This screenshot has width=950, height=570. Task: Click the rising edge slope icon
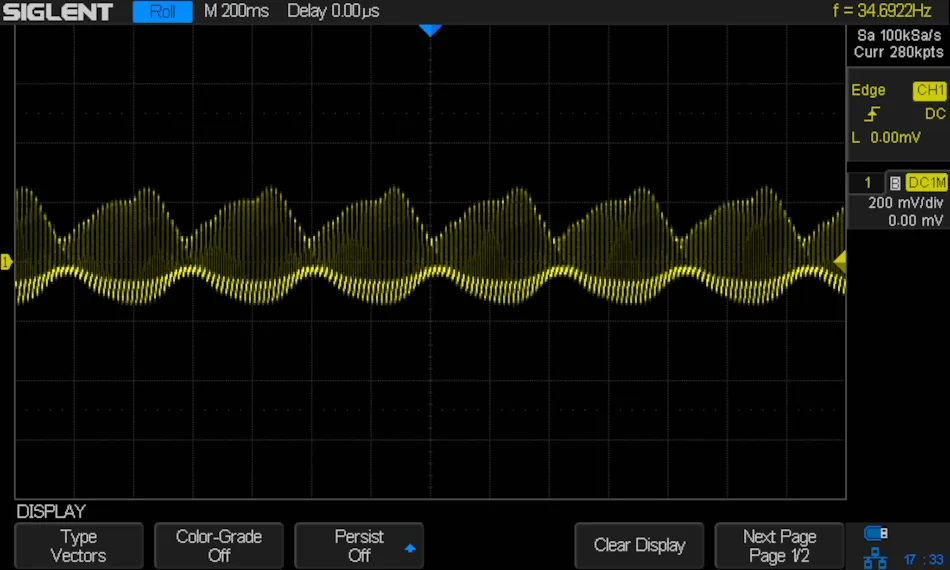point(872,114)
